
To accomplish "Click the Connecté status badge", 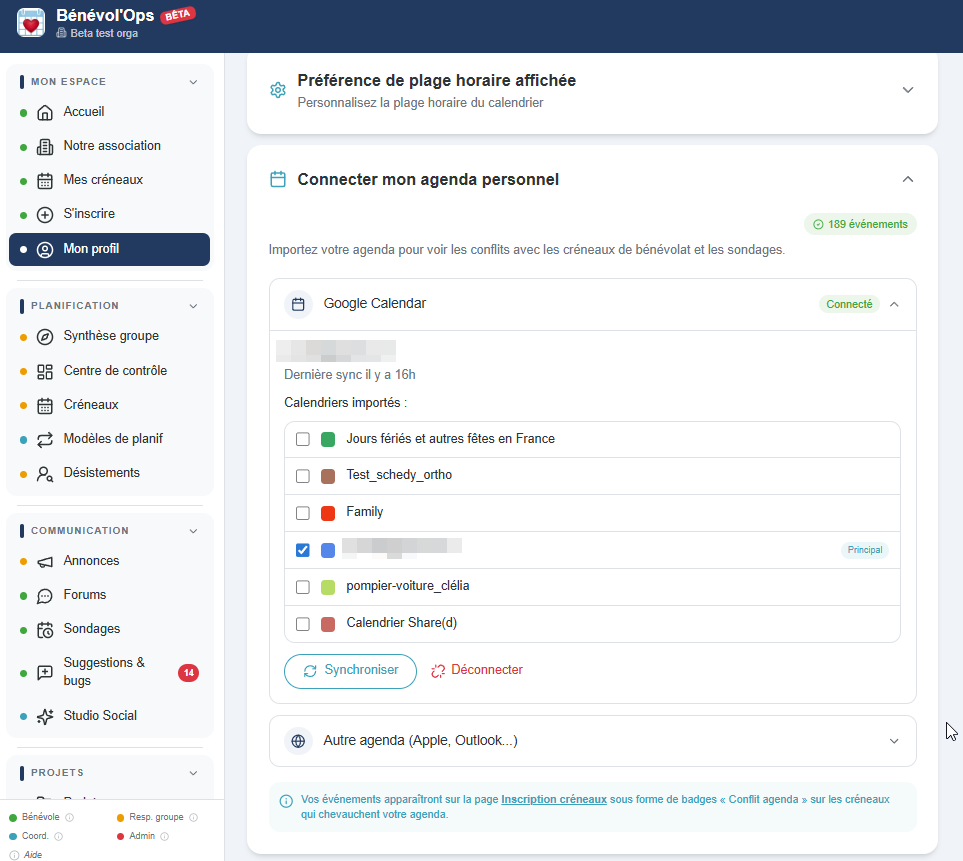I will coord(849,304).
